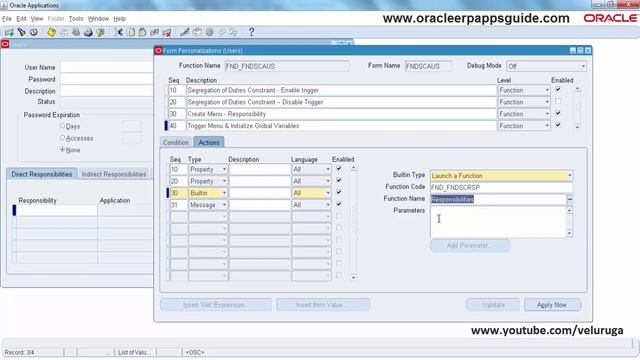Click the Zoom toolbar icon
Viewport: 640px width, 360px height.
197,32
